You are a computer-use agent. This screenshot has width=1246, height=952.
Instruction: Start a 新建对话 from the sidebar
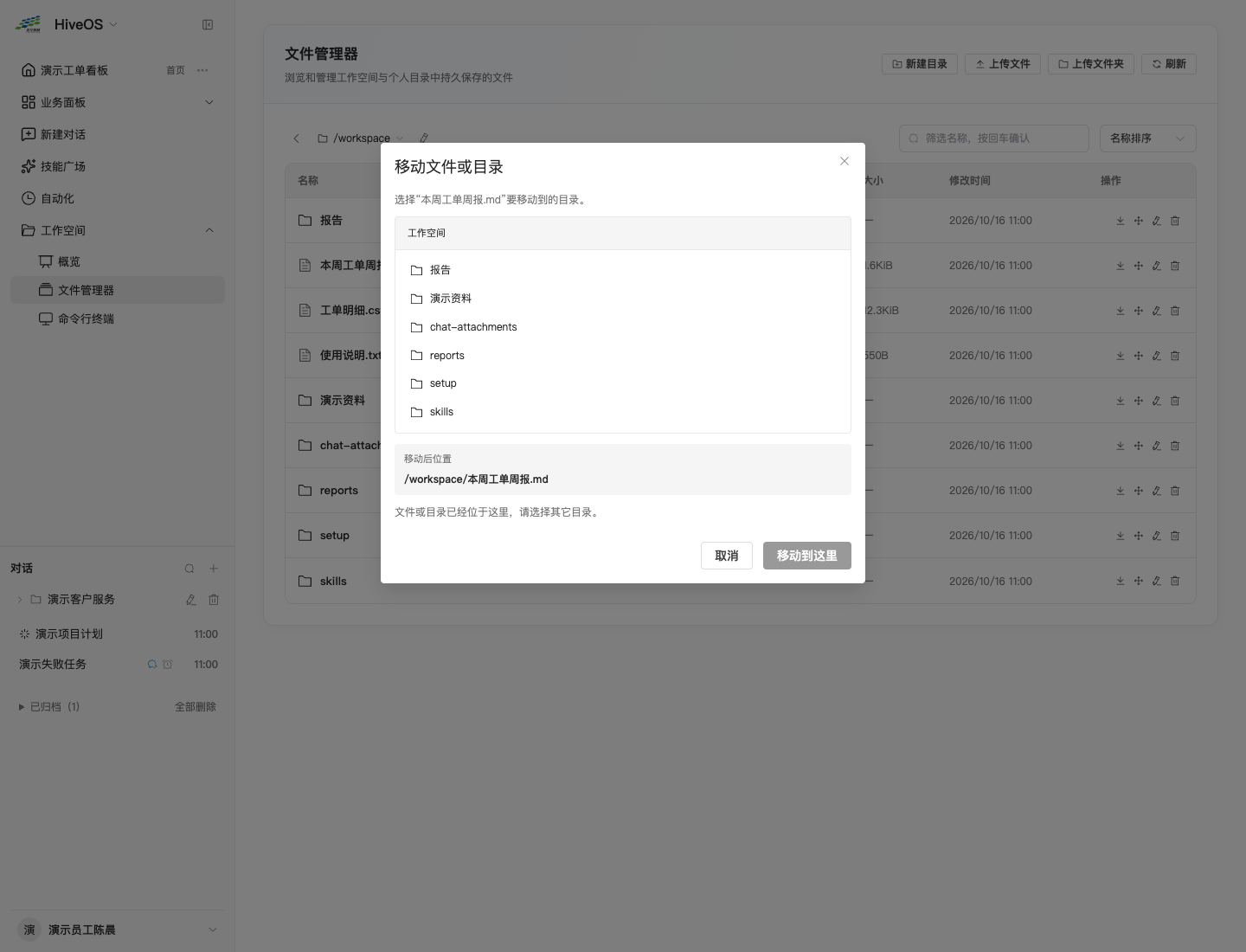point(118,134)
